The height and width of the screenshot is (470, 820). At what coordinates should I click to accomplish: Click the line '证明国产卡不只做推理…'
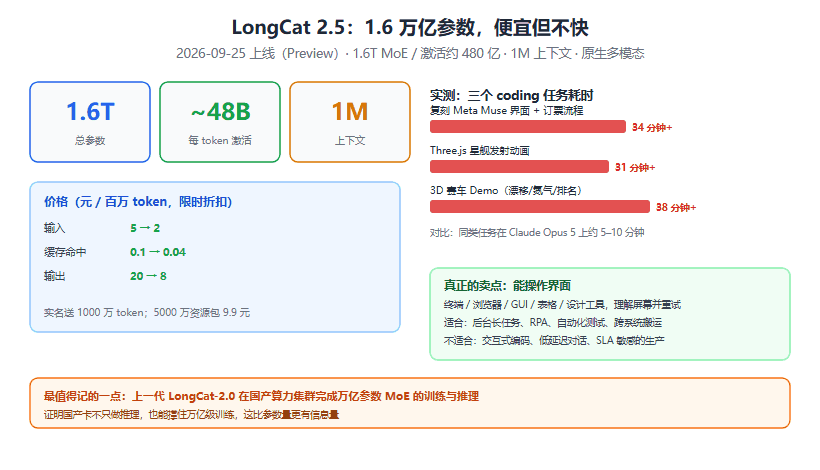tap(191, 415)
